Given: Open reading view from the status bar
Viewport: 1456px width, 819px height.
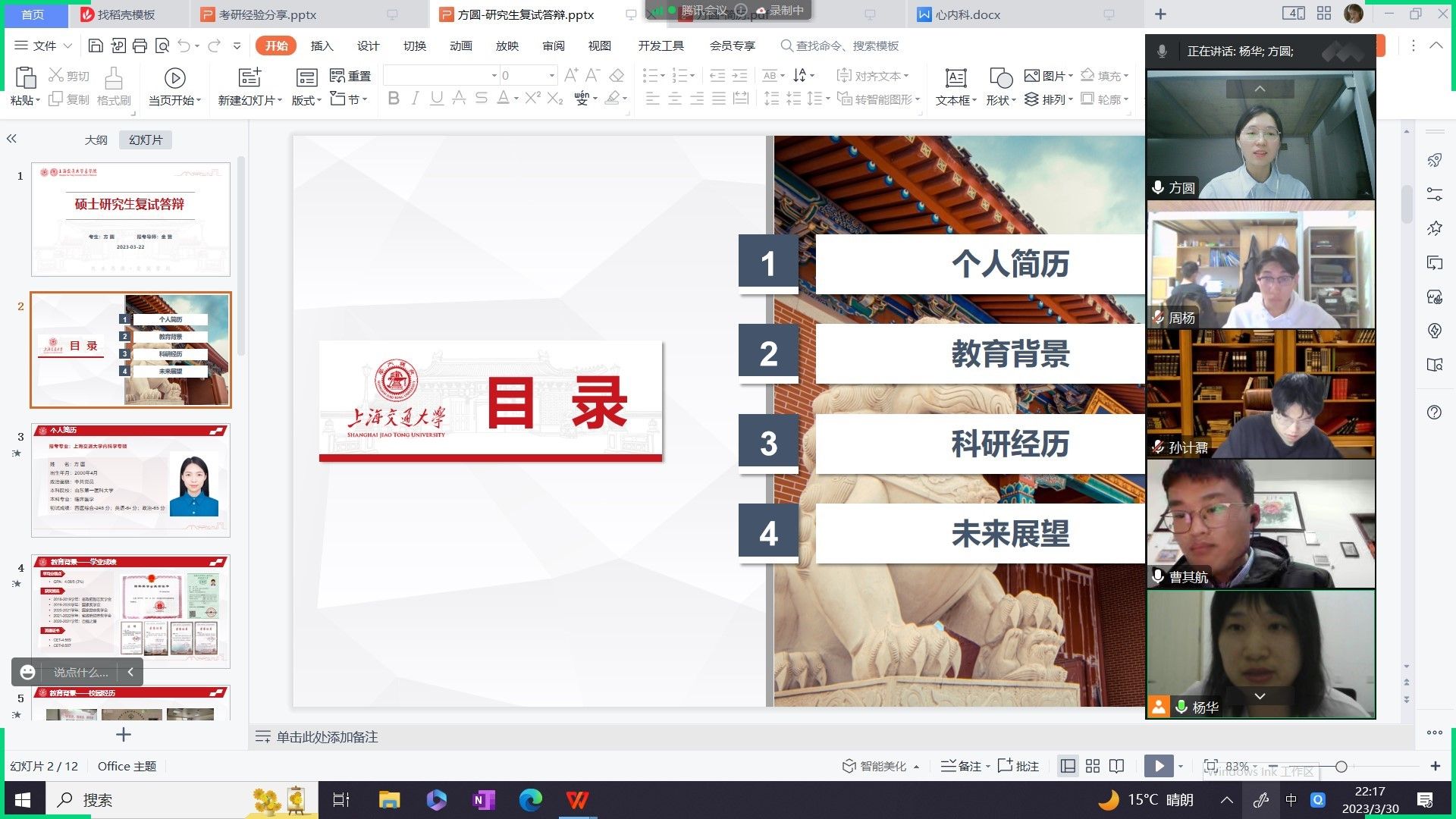Looking at the screenshot, I should pos(1116,767).
